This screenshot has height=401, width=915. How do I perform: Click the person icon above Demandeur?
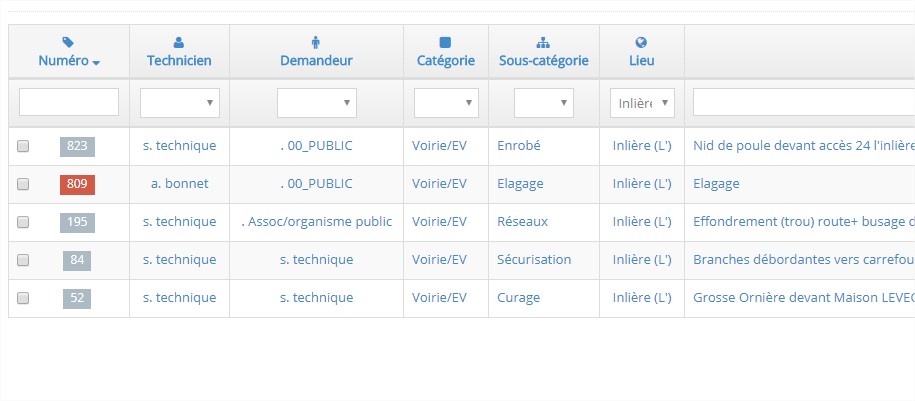pos(316,43)
